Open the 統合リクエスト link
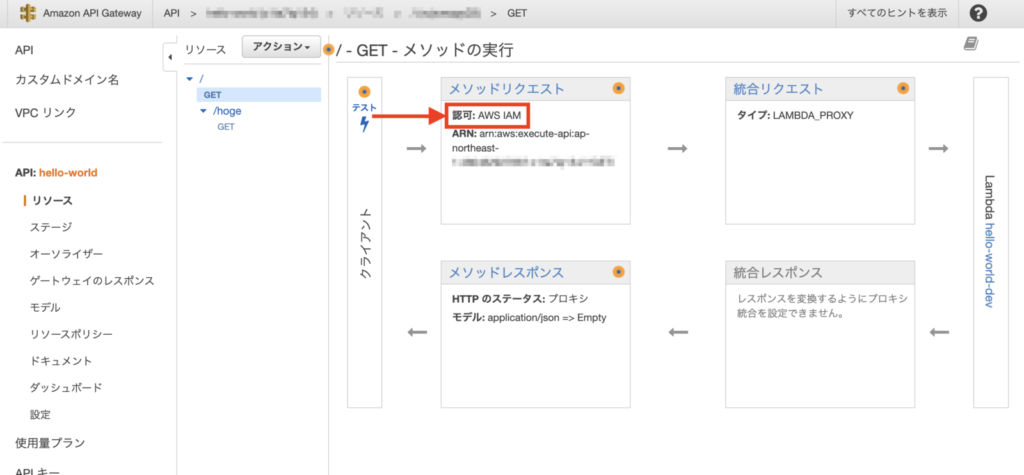The height and width of the screenshot is (475, 1024). 778,90
